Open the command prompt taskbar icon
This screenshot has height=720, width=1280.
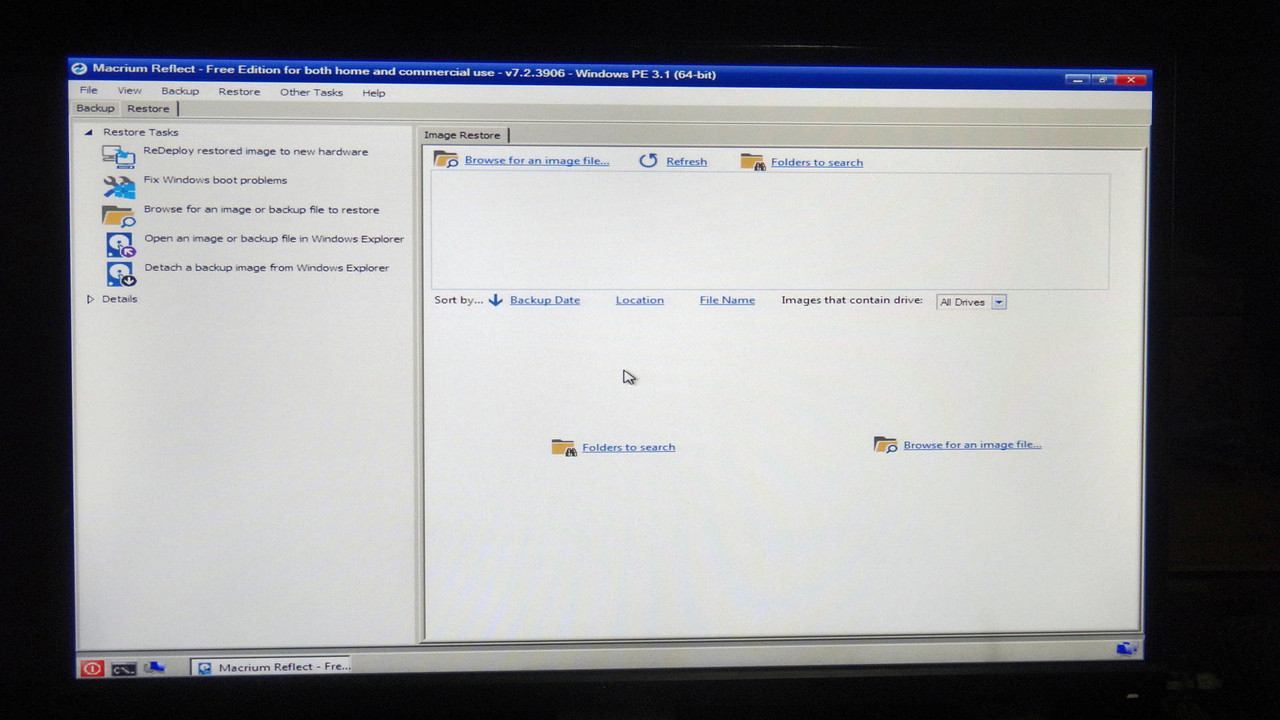click(124, 668)
